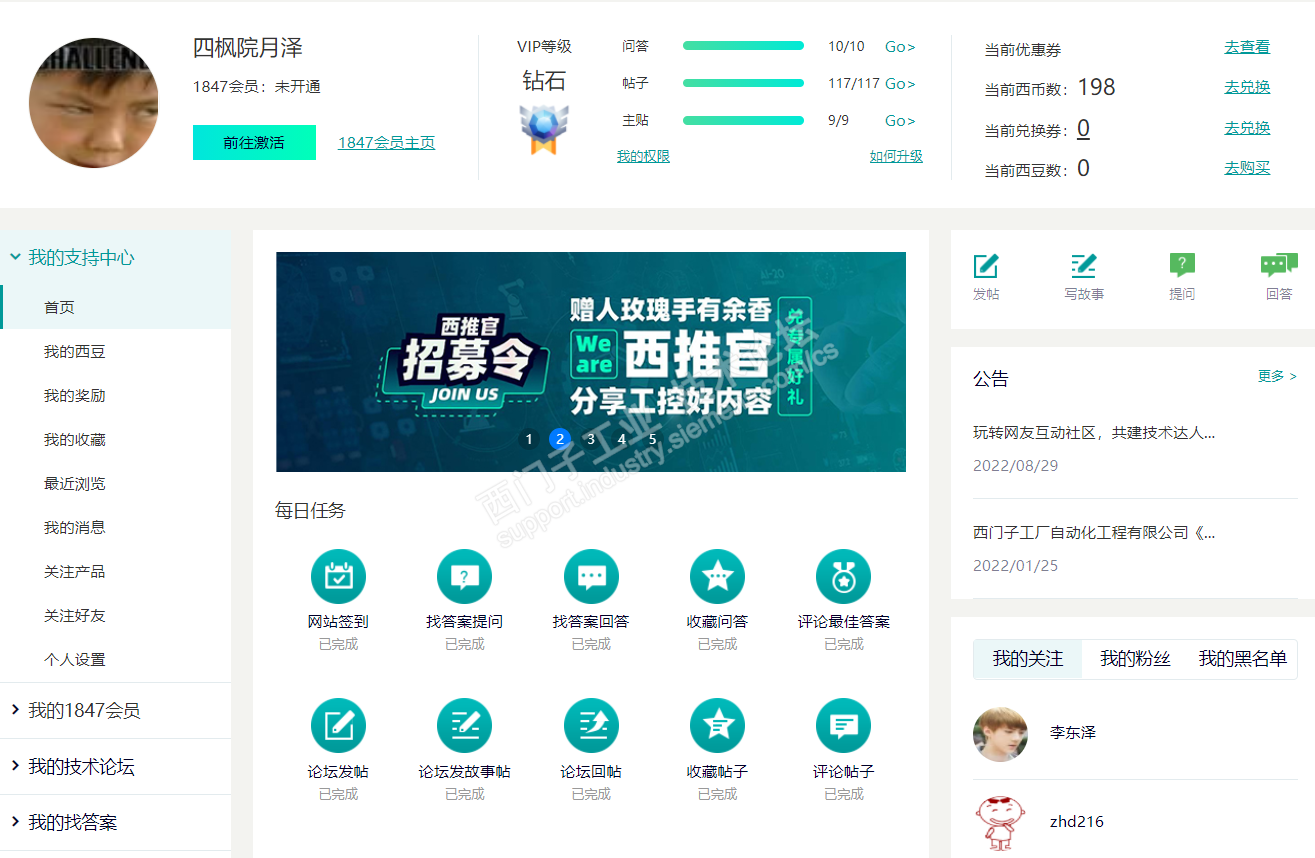Show banner slide 3
This screenshot has height=858, width=1315.
(x=591, y=439)
